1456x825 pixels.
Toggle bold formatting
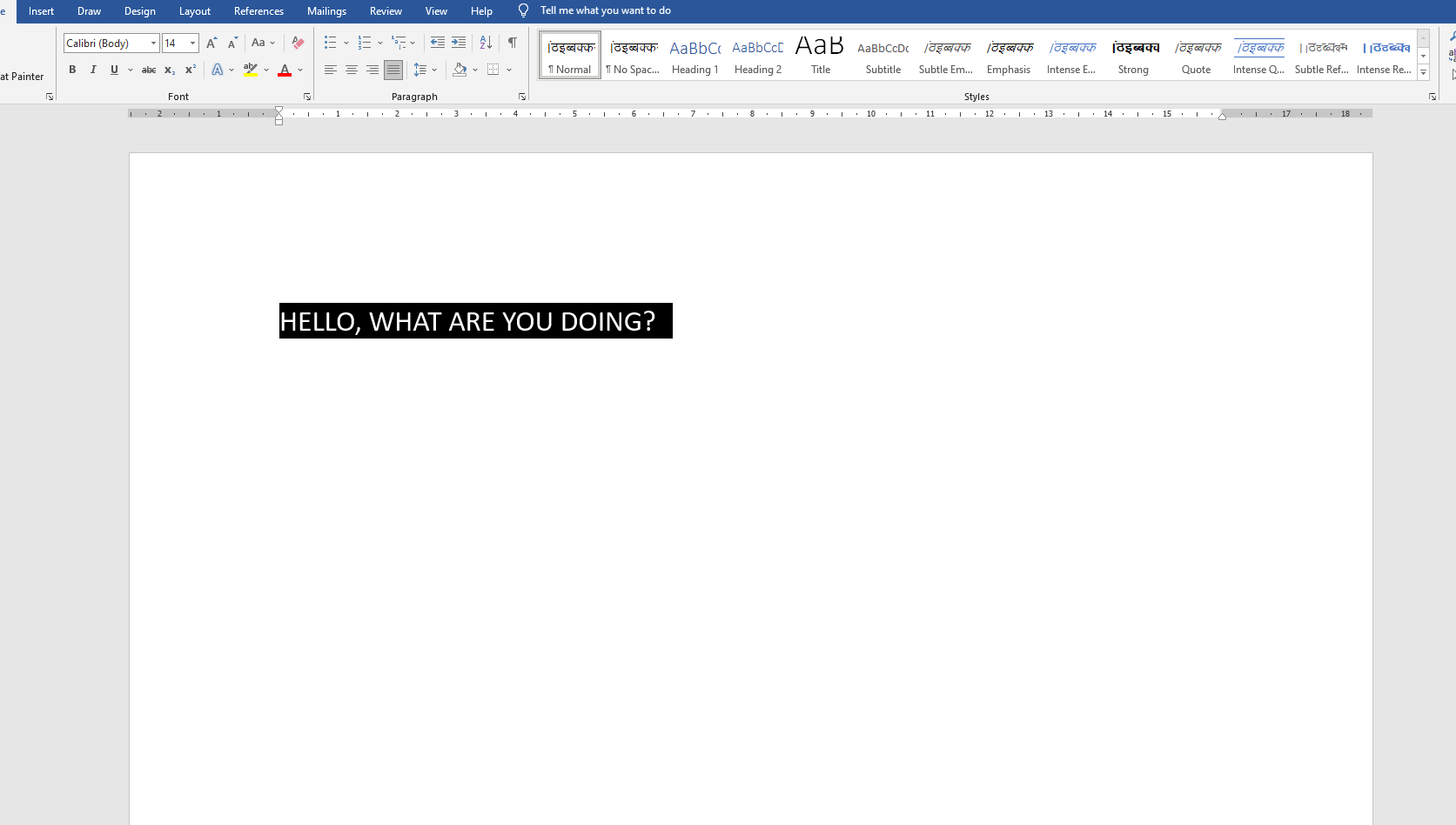pos(72,70)
